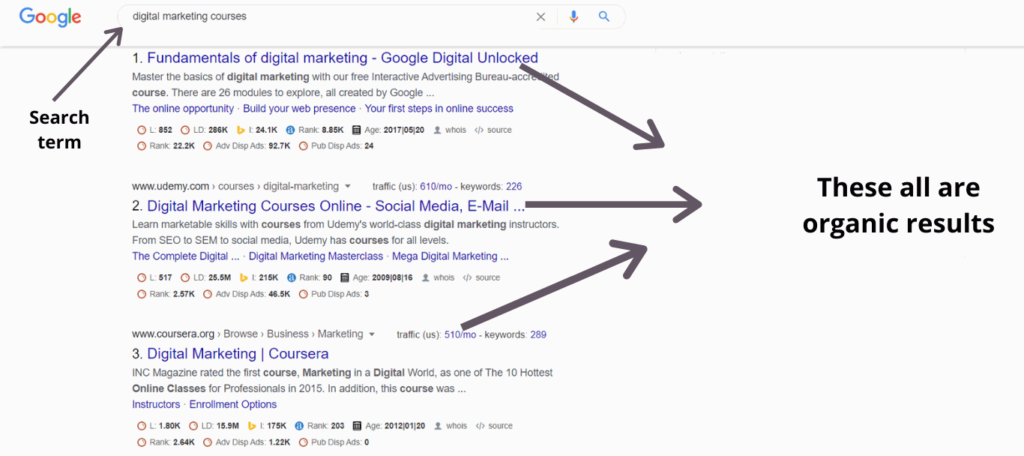The image size is (1024, 456).
Task: Open 'Digital Marketing Masterclass' sitelink
Action: [316, 256]
